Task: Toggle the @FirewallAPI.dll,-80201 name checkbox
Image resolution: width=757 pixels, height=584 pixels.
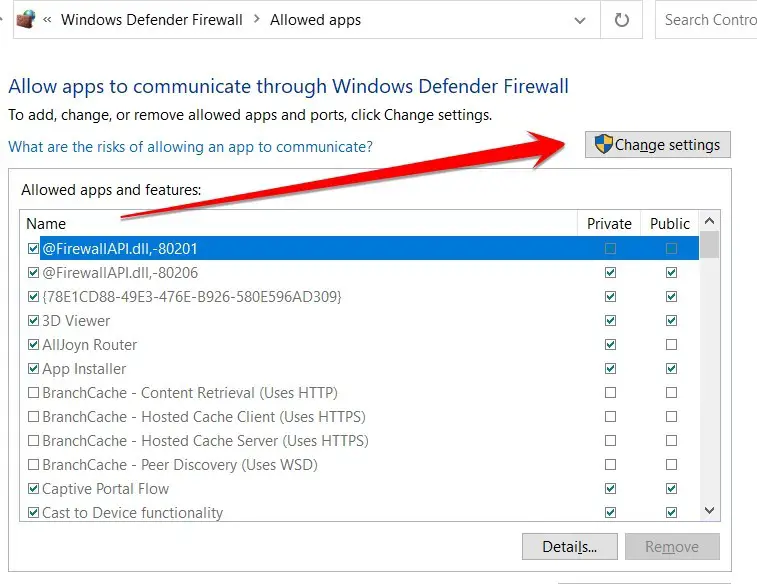Action: pos(33,249)
